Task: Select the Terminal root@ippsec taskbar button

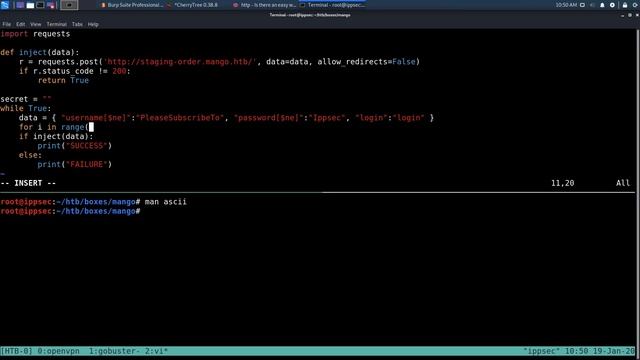Action: (x=332, y=5)
